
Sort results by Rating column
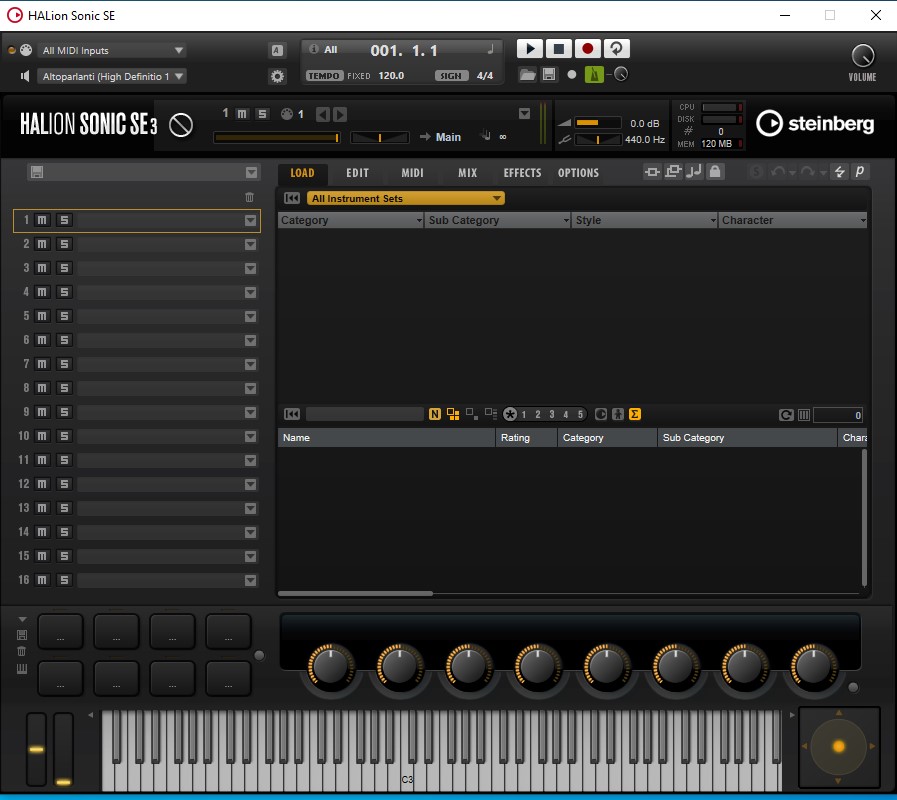click(526, 438)
